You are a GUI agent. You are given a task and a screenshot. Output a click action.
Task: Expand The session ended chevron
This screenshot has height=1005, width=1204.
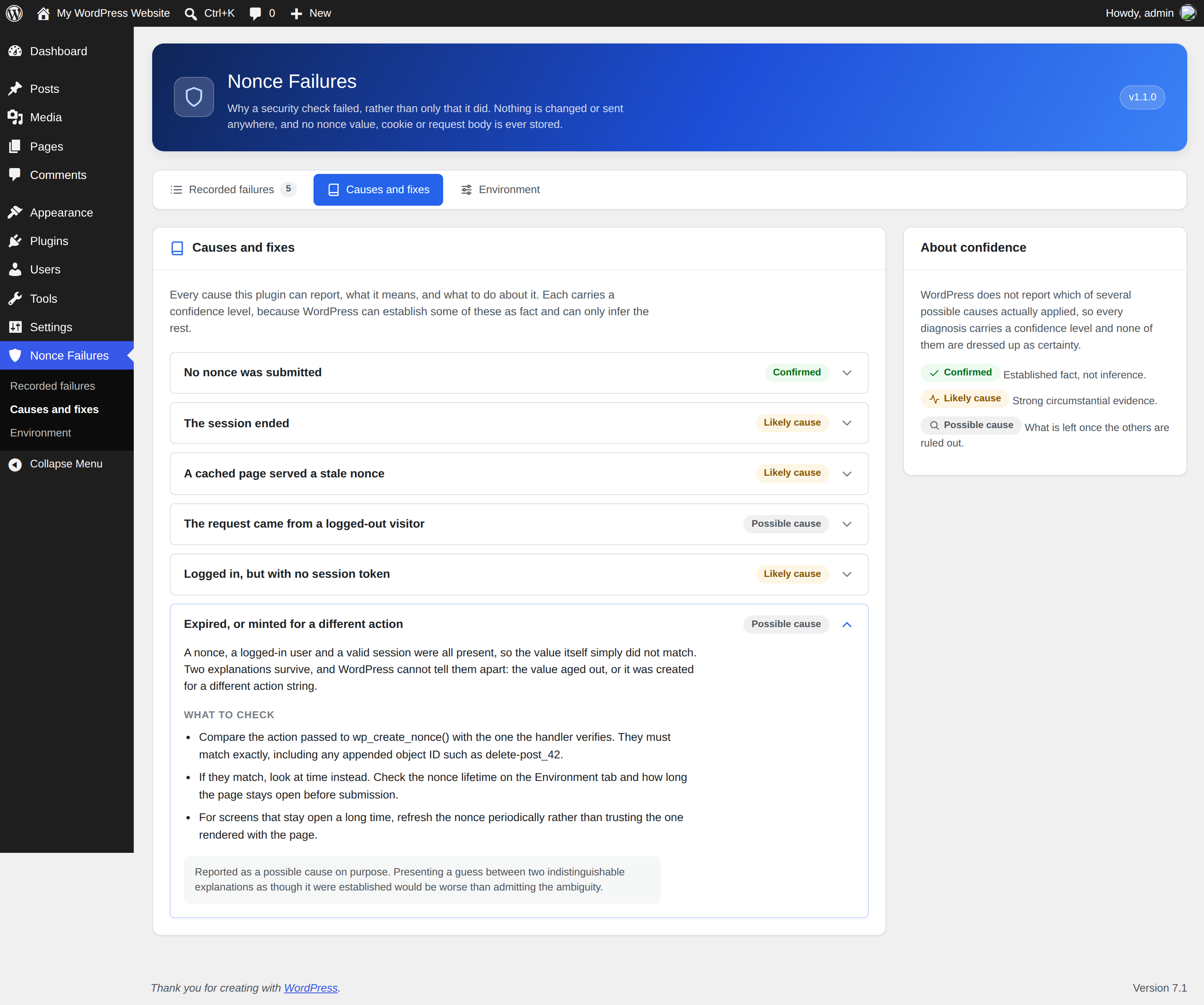pyautogui.click(x=847, y=423)
